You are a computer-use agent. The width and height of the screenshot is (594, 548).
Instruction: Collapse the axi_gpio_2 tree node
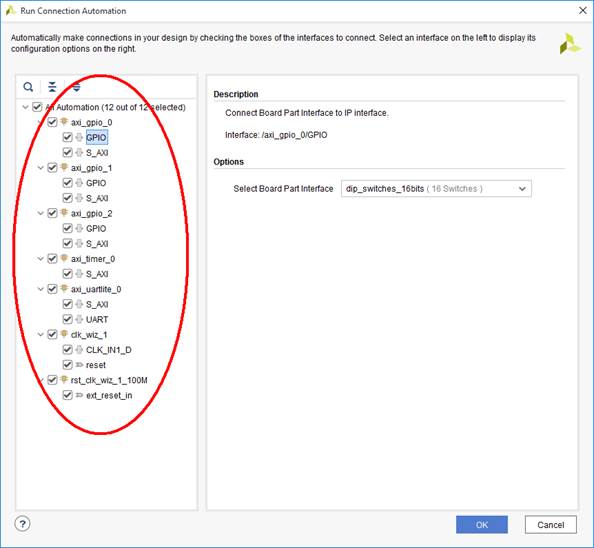(40, 213)
